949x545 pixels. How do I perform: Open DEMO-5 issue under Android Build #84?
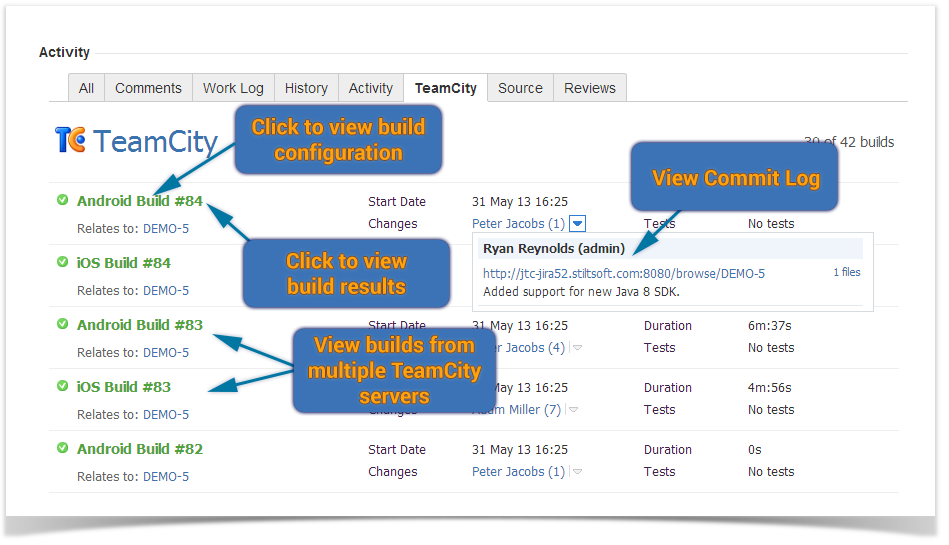pyautogui.click(x=166, y=229)
